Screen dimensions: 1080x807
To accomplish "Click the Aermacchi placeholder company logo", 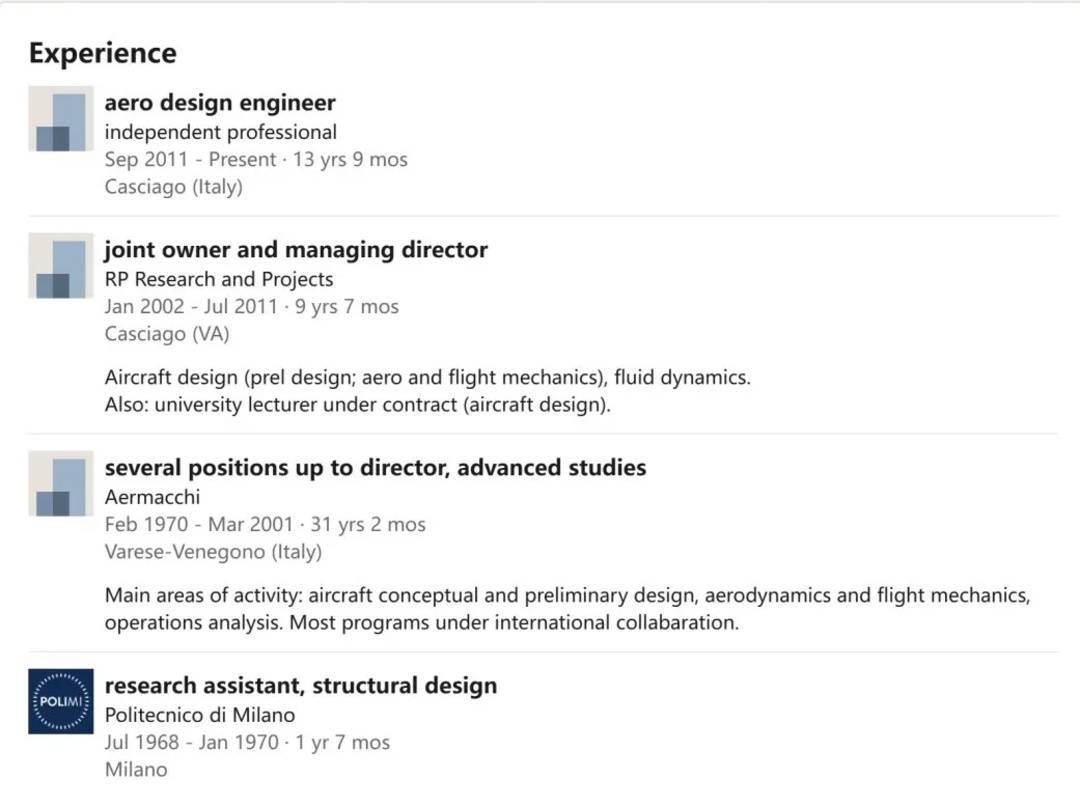I will pyautogui.click(x=60, y=484).
